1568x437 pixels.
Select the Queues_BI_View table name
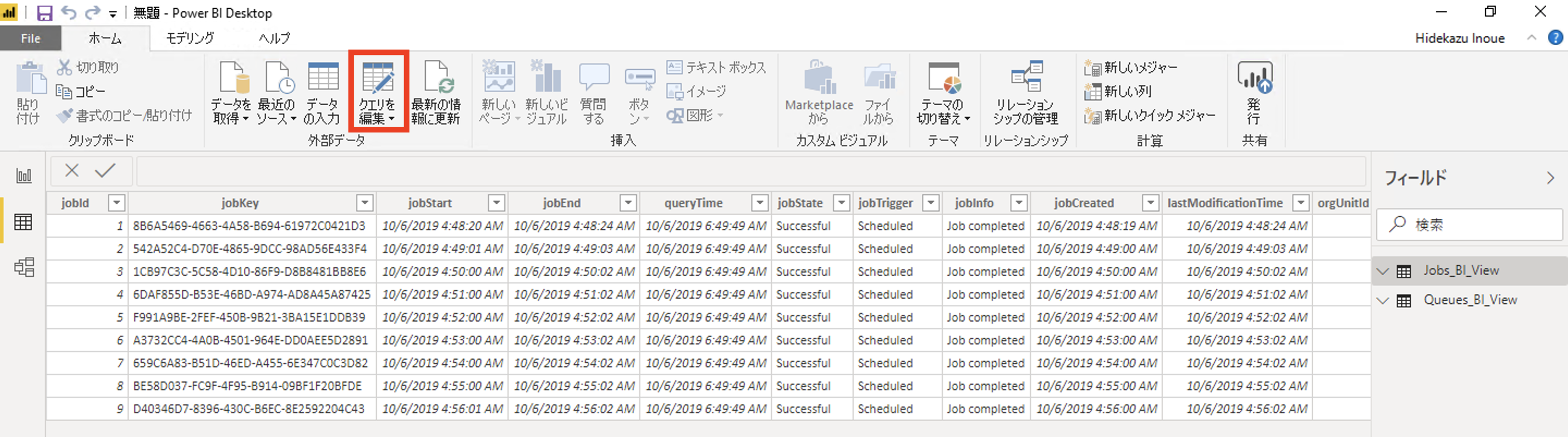tap(1470, 300)
